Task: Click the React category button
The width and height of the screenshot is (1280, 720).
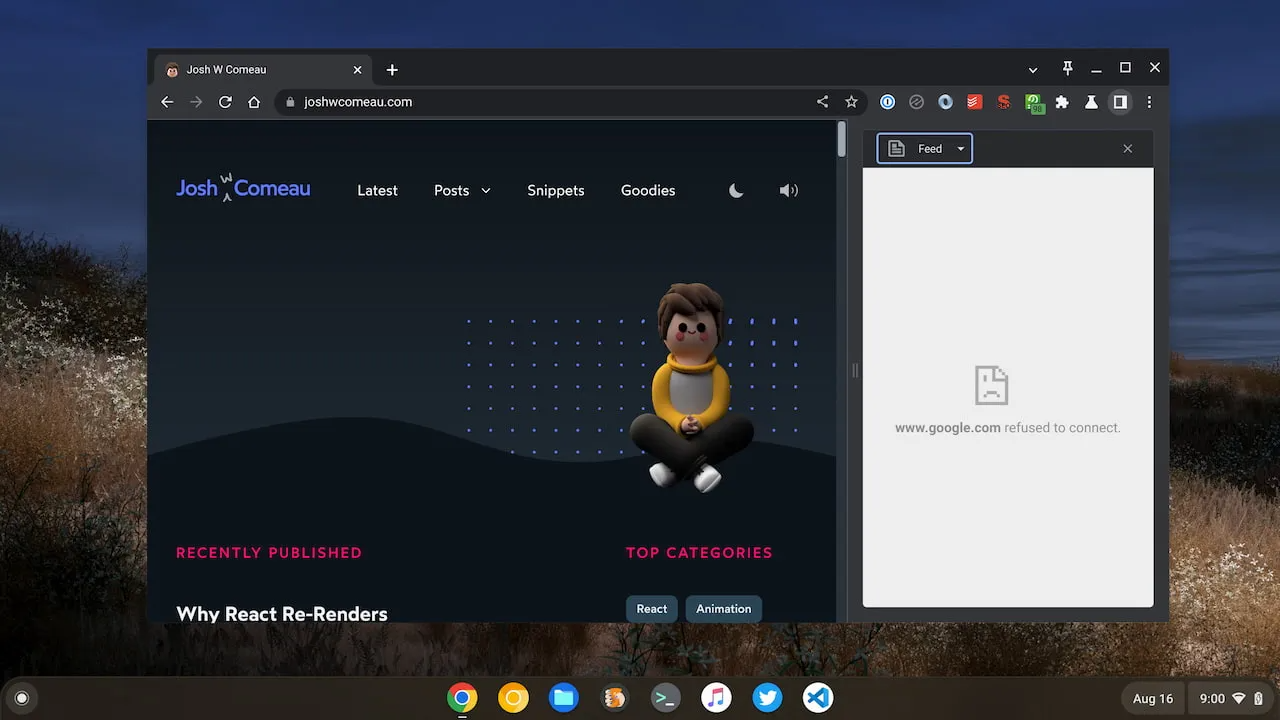Action: pyautogui.click(x=651, y=608)
